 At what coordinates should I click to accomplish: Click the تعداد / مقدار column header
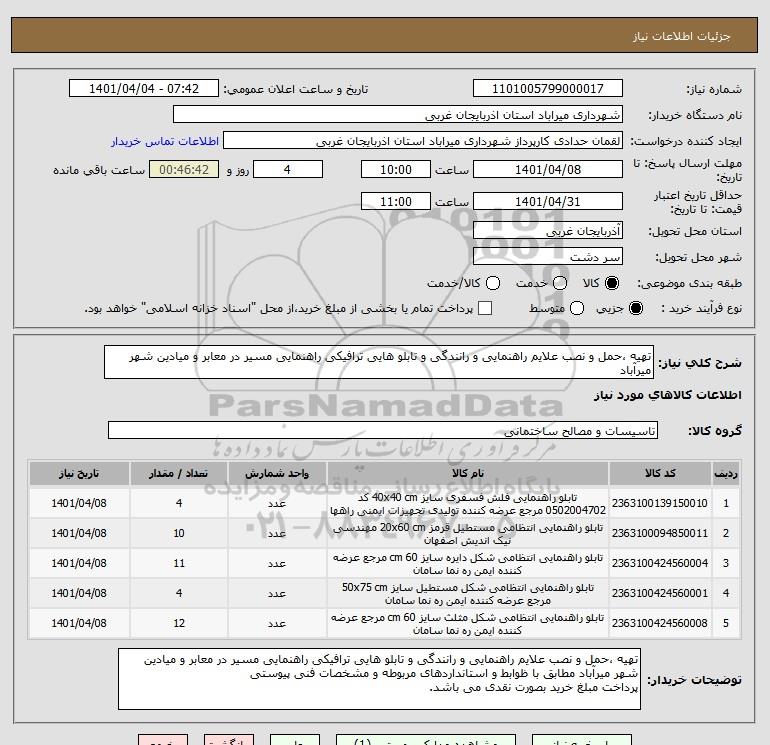(179, 474)
